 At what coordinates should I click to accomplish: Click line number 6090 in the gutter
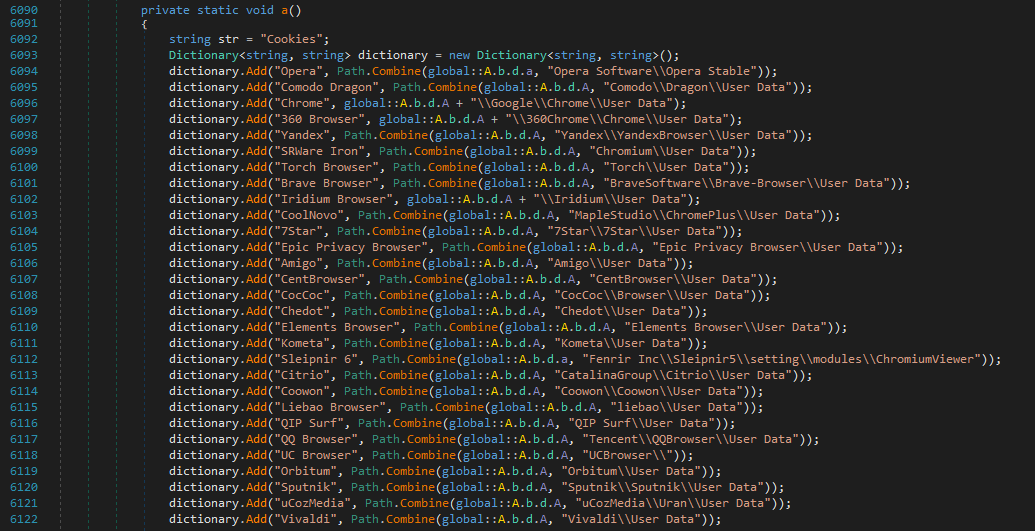pyautogui.click(x=23, y=8)
